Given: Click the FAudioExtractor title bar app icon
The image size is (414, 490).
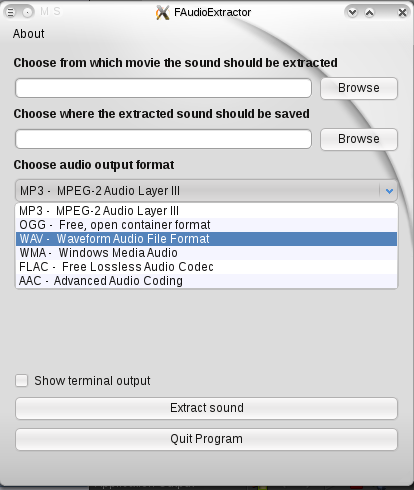Looking at the screenshot, I should tap(163, 13).
